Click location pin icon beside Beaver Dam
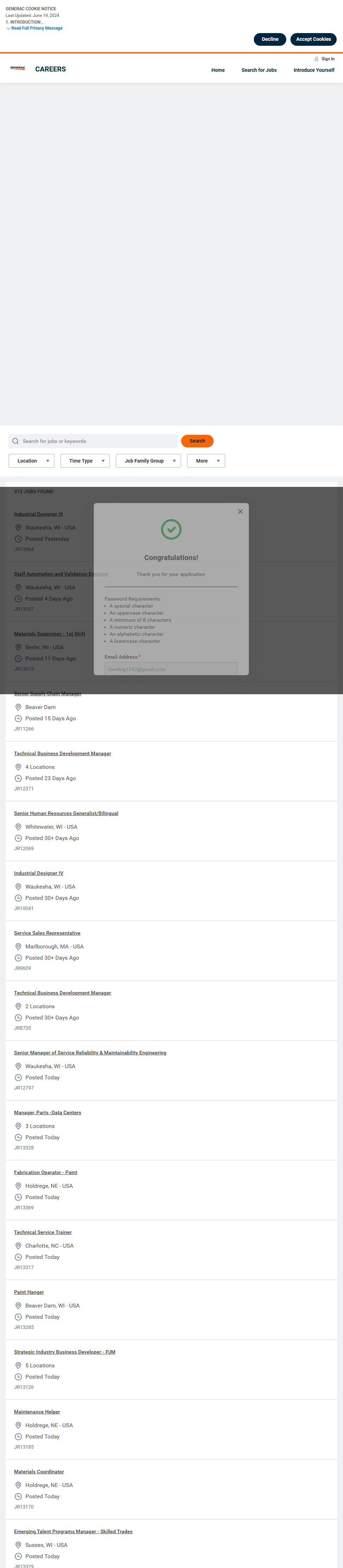This screenshot has height=1568, width=343. coord(18,707)
